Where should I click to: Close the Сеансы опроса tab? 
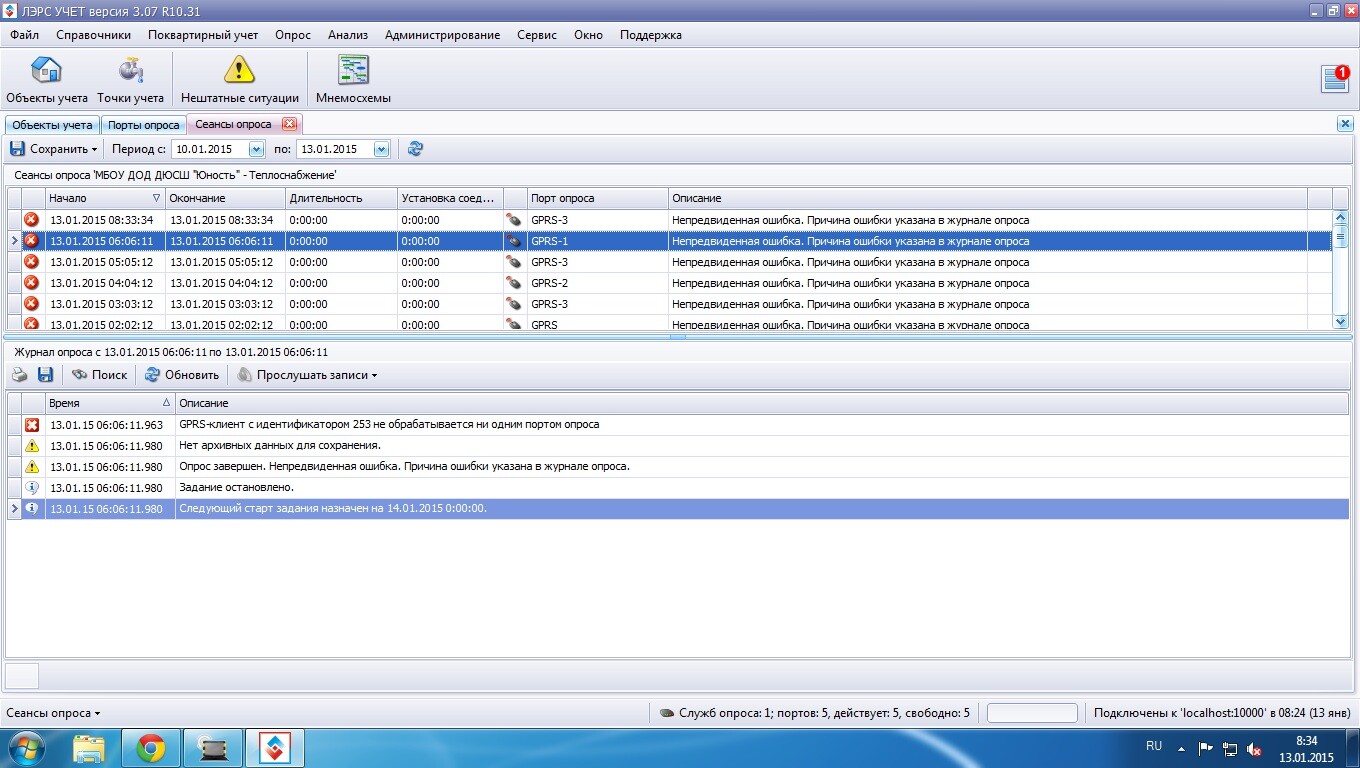(x=289, y=124)
